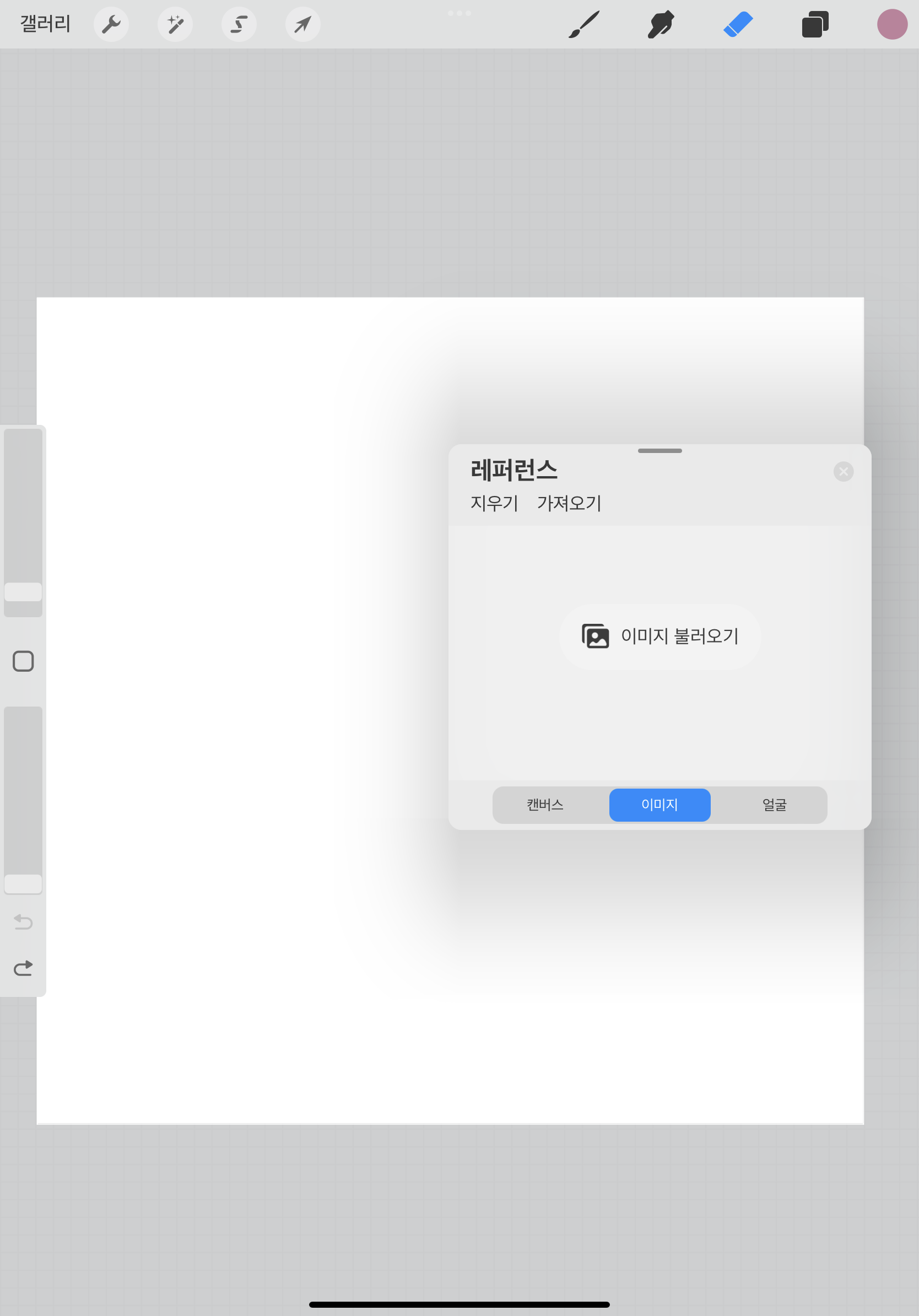Open the Actions wrench menu
This screenshot has height=1316, width=919.
click(111, 24)
